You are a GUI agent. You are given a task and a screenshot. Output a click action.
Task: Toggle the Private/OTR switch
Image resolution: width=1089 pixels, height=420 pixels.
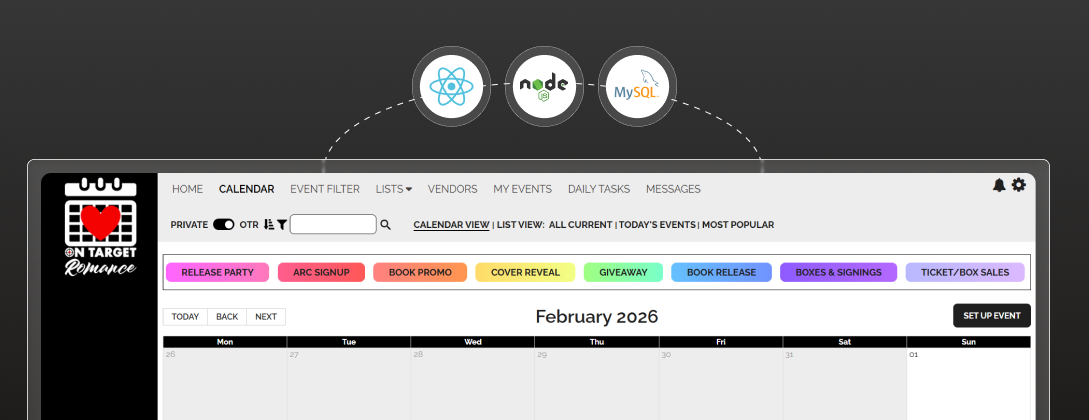223,225
